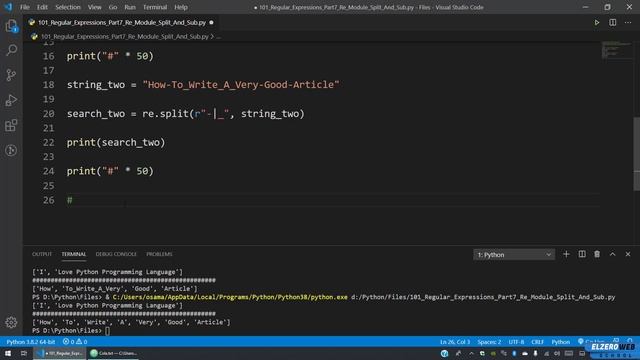Viewport: 640px width, 360px height.
Task: Click on print(search_two) line 22
Action: point(116,142)
